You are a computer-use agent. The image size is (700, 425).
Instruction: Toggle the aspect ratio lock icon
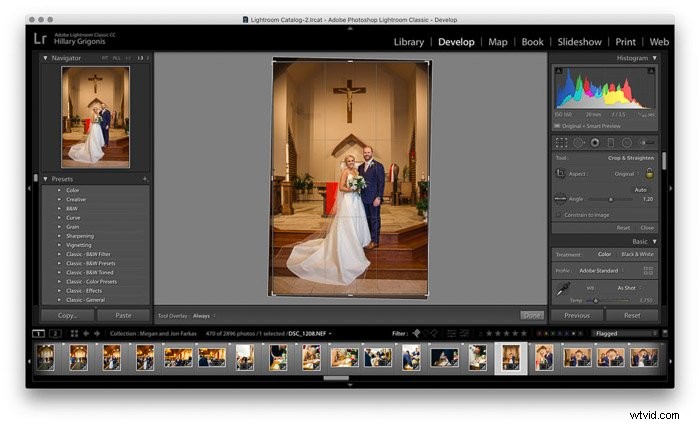[x=650, y=173]
